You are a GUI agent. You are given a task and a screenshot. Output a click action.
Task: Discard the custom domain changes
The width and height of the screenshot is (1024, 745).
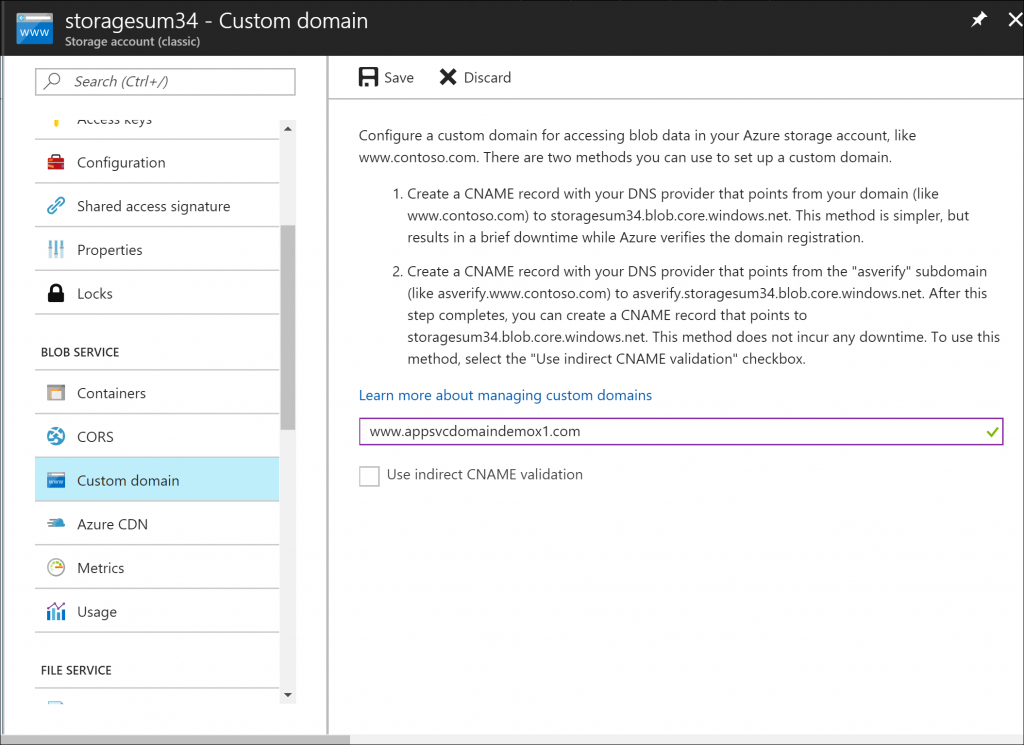click(x=475, y=78)
